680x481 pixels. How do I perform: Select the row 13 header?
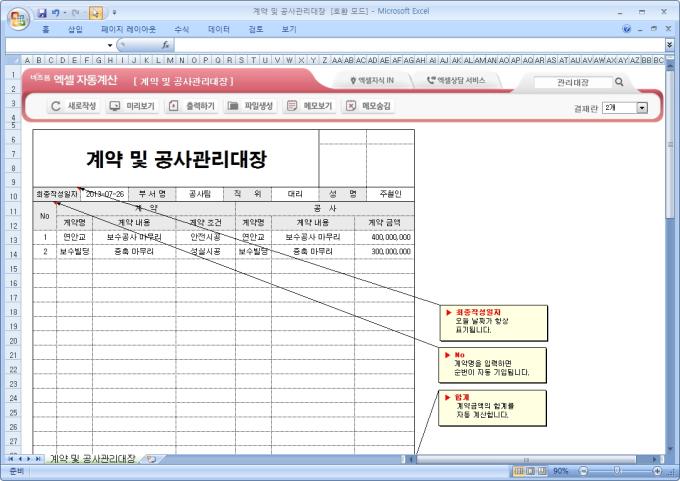(x=13, y=240)
